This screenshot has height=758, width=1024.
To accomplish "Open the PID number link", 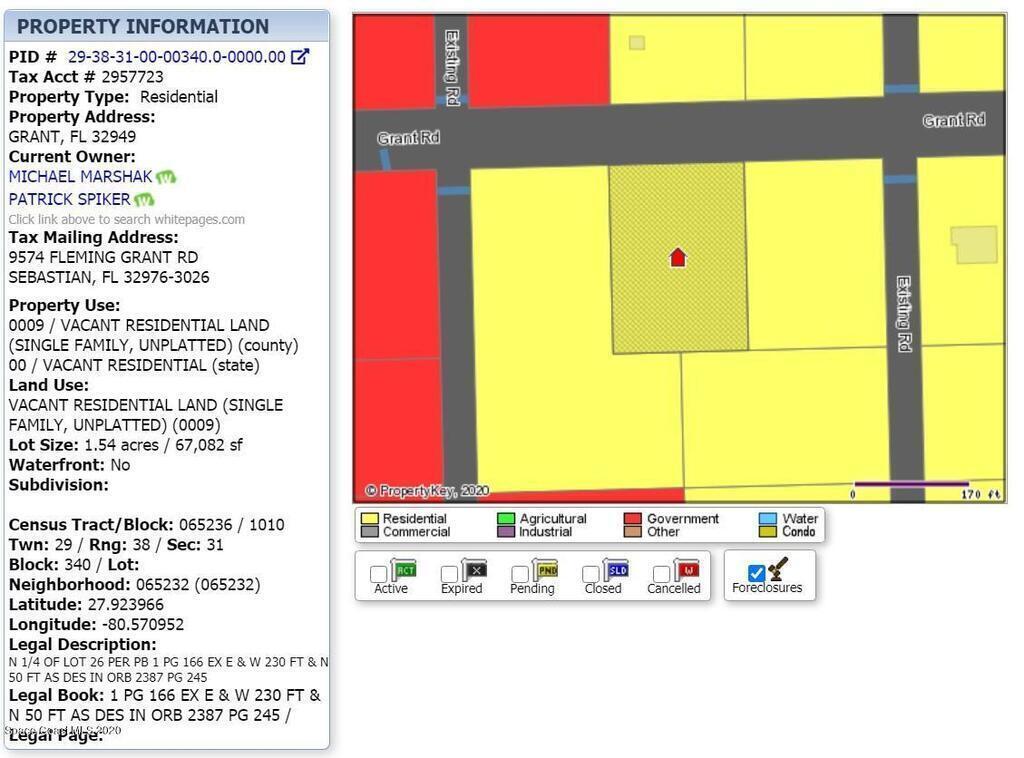I will [176, 57].
